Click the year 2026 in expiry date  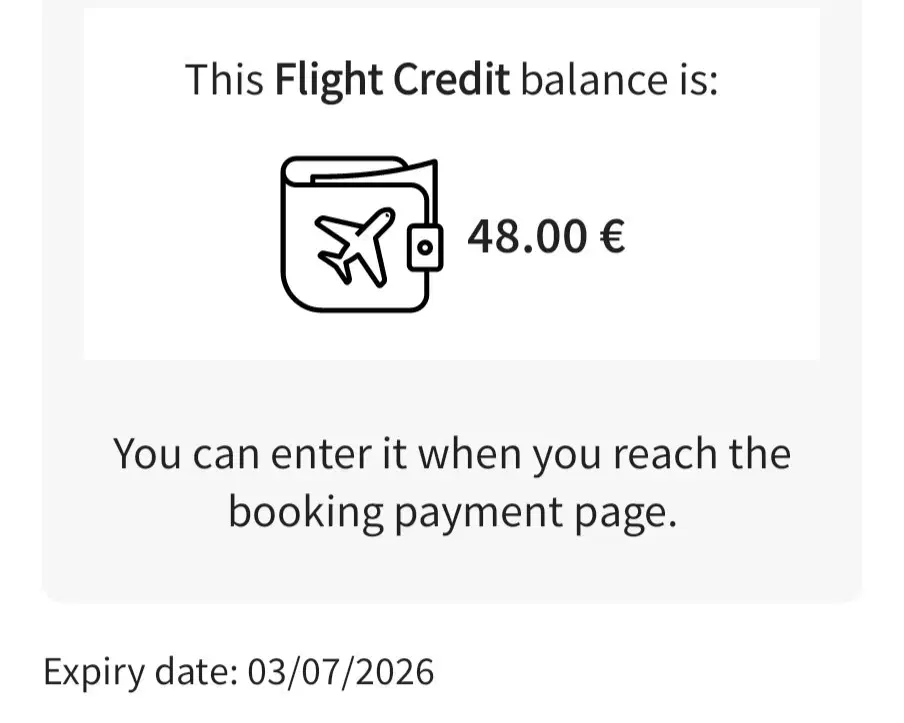395,672
